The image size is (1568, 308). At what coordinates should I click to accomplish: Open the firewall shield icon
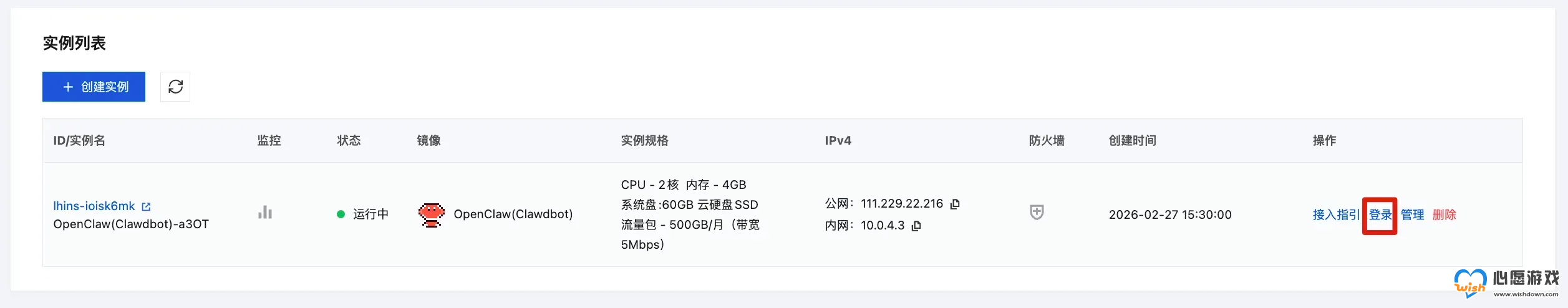(1037, 212)
